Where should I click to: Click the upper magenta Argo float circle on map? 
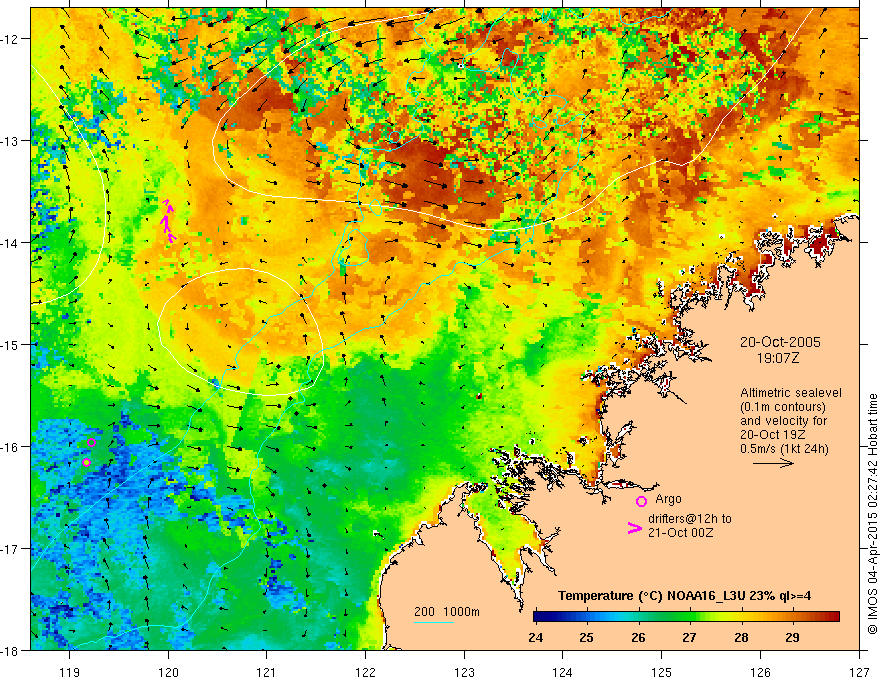(x=91, y=443)
